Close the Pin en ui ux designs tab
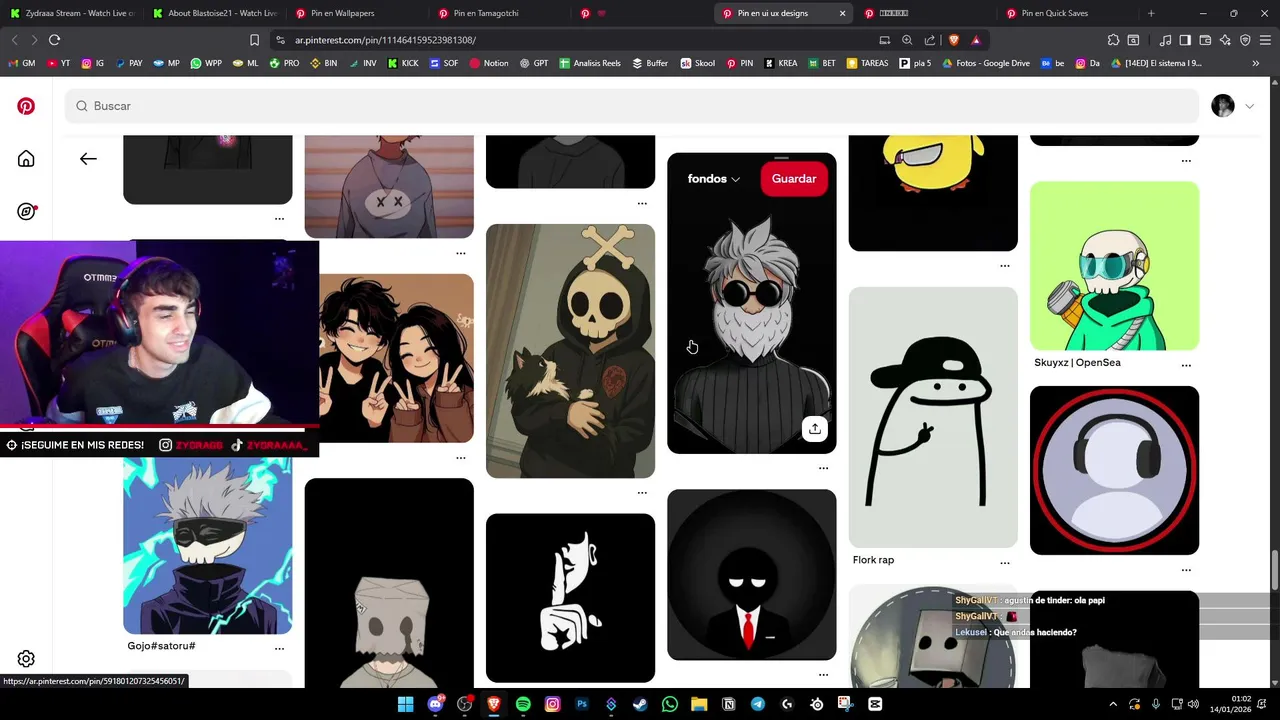1280x720 pixels. pos(842,13)
